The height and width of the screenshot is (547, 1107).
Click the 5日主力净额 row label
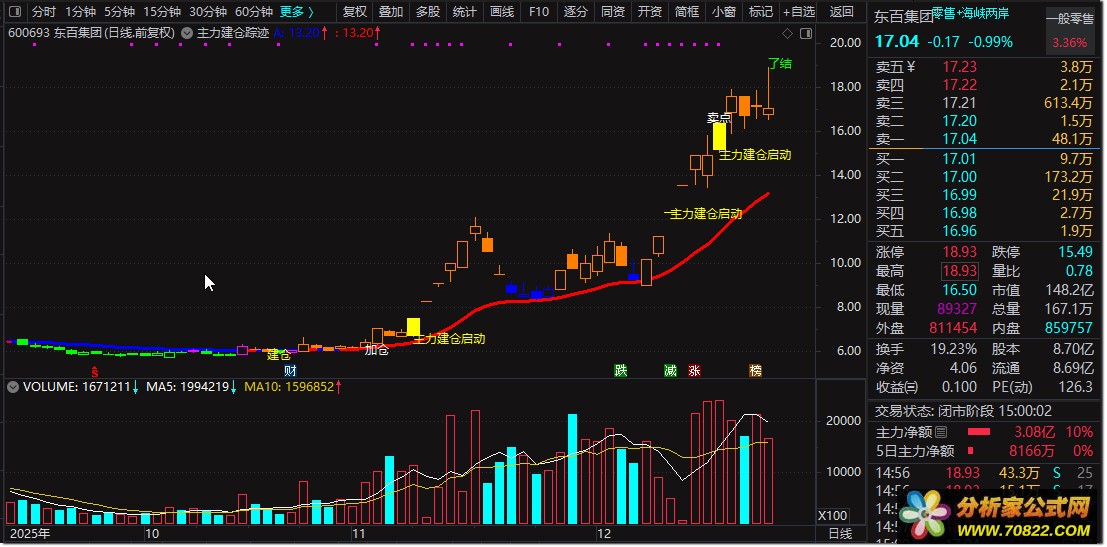(915, 450)
